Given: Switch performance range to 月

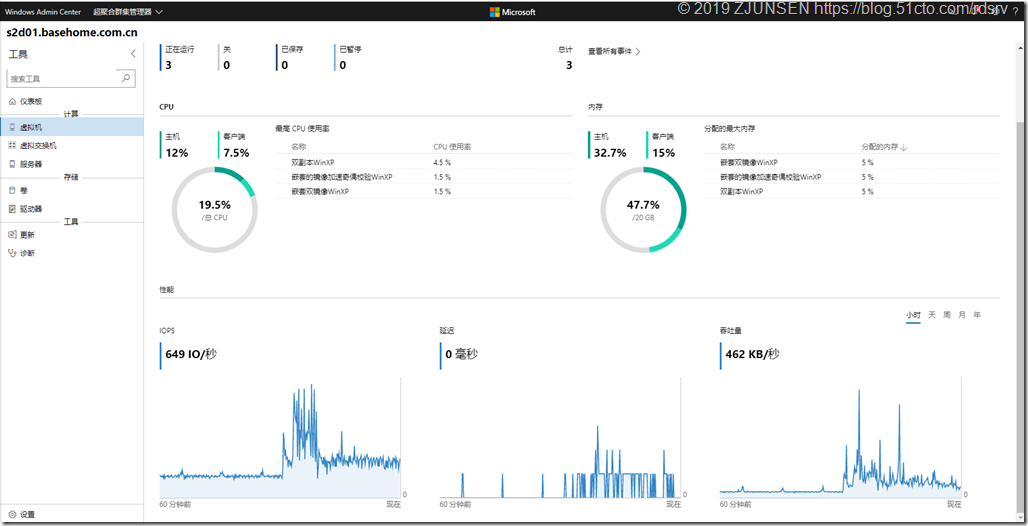Looking at the screenshot, I should click(962, 315).
